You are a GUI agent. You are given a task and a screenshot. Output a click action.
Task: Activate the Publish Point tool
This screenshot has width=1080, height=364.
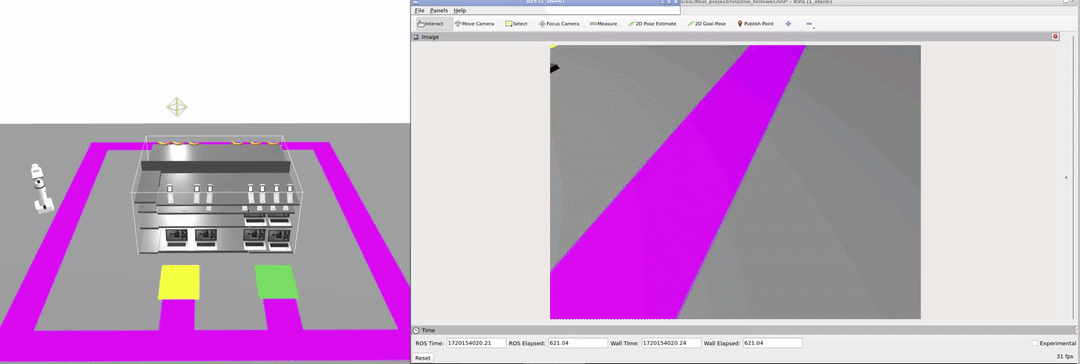tap(755, 23)
